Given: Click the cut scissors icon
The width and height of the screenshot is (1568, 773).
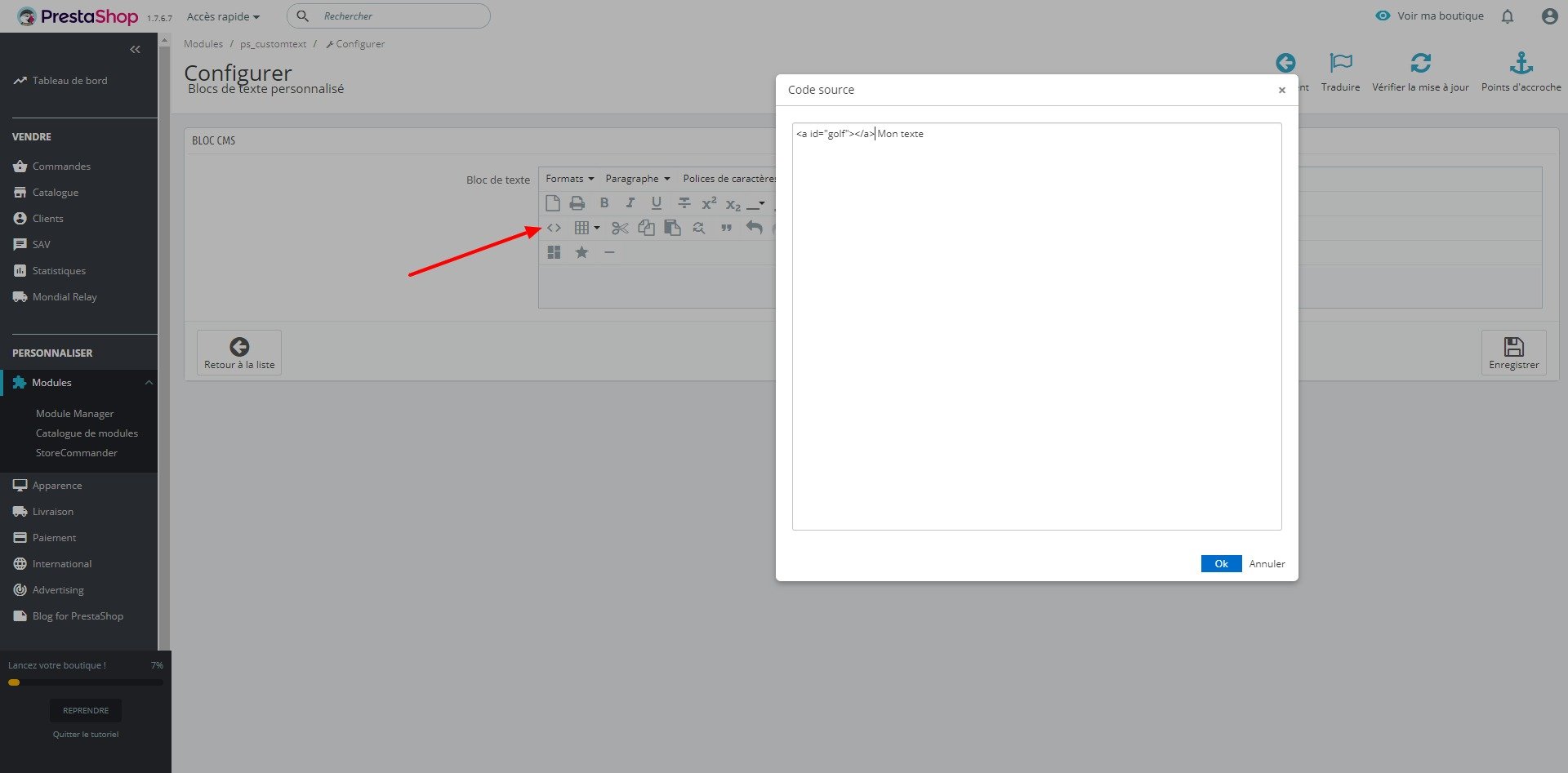Looking at the screenshot, I should [620, 228].
